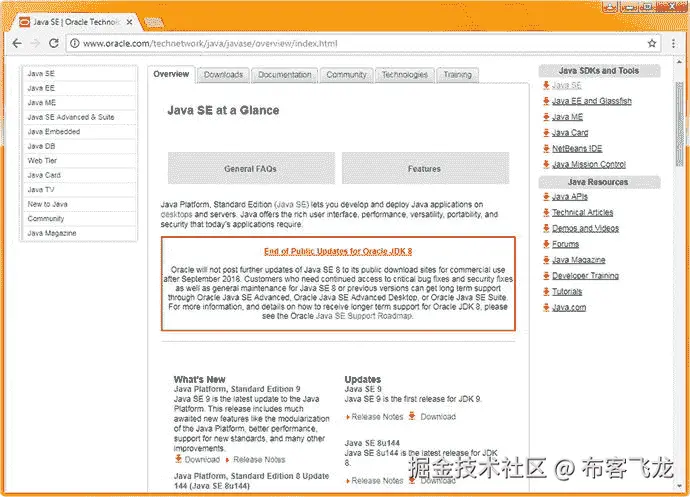Click download icon beside Developer Training
The width and height of the screenshot is (690, 497).
pyautogui.click(x=546, y=276)
